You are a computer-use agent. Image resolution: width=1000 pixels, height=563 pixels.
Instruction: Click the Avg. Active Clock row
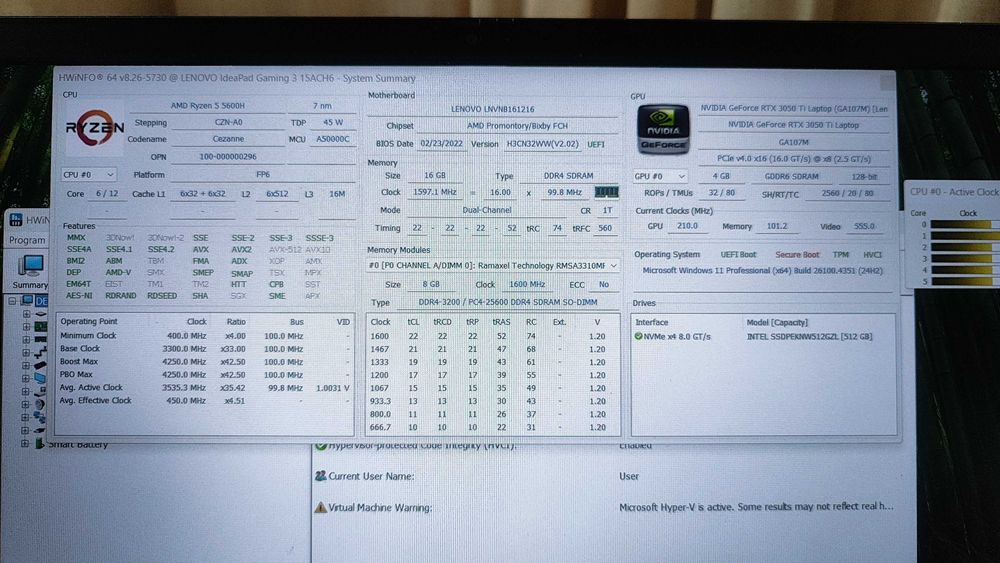(x=205, y=388)
